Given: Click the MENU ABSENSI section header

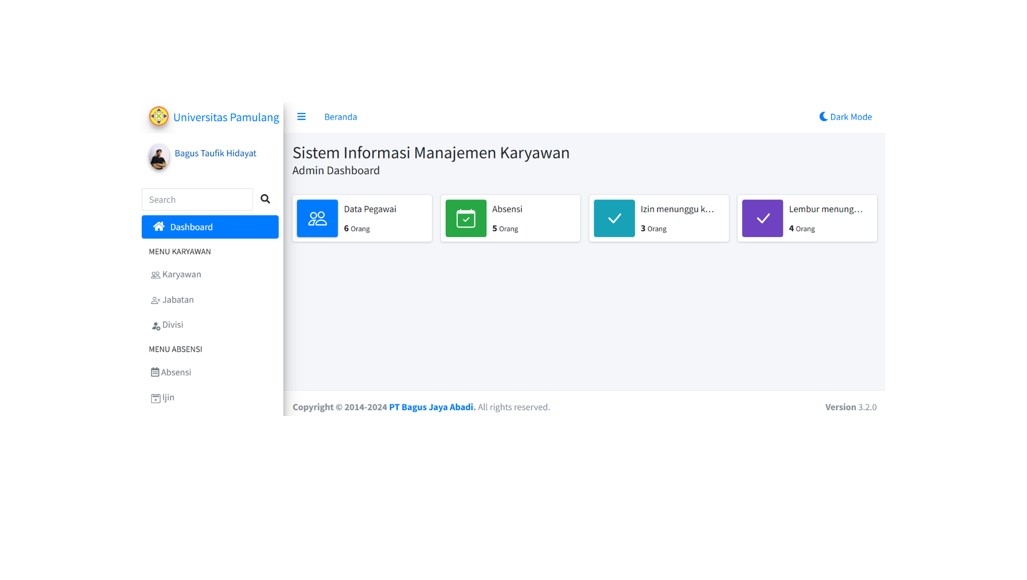Looking at the screenshot, I should pos(176,349).
